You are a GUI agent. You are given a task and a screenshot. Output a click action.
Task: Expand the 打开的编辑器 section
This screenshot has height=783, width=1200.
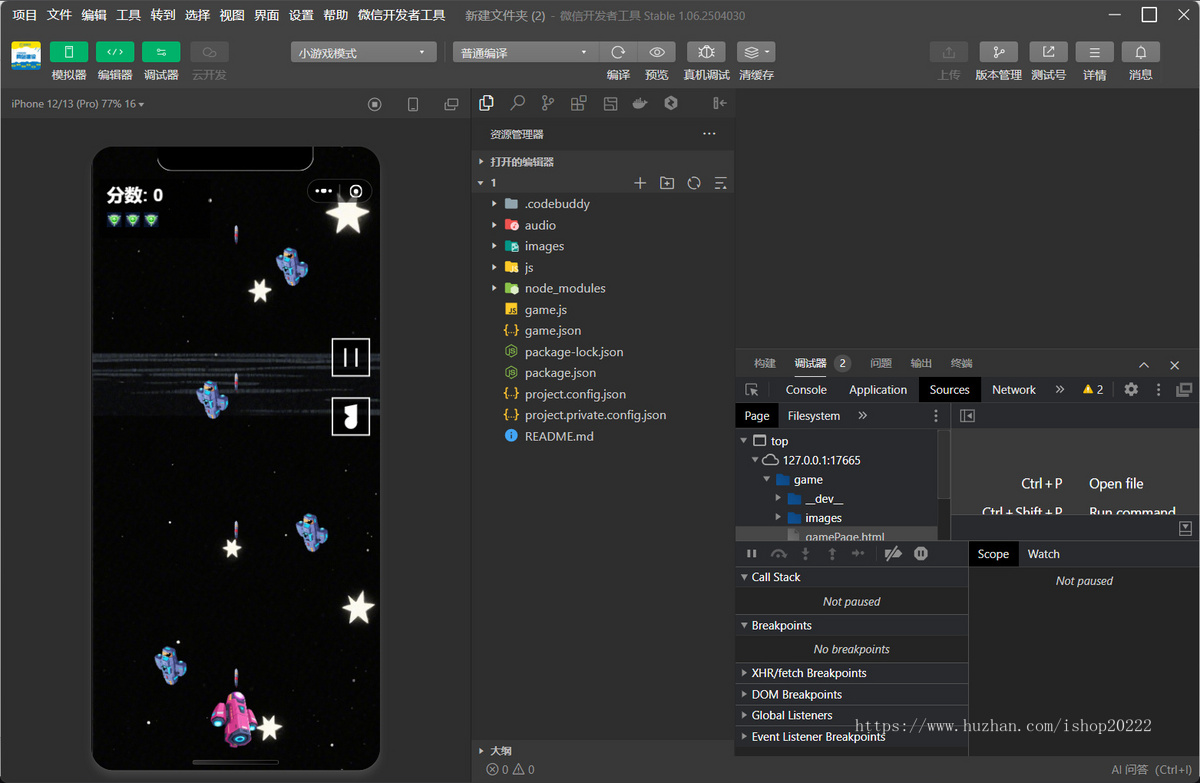(x=603, y=162)
